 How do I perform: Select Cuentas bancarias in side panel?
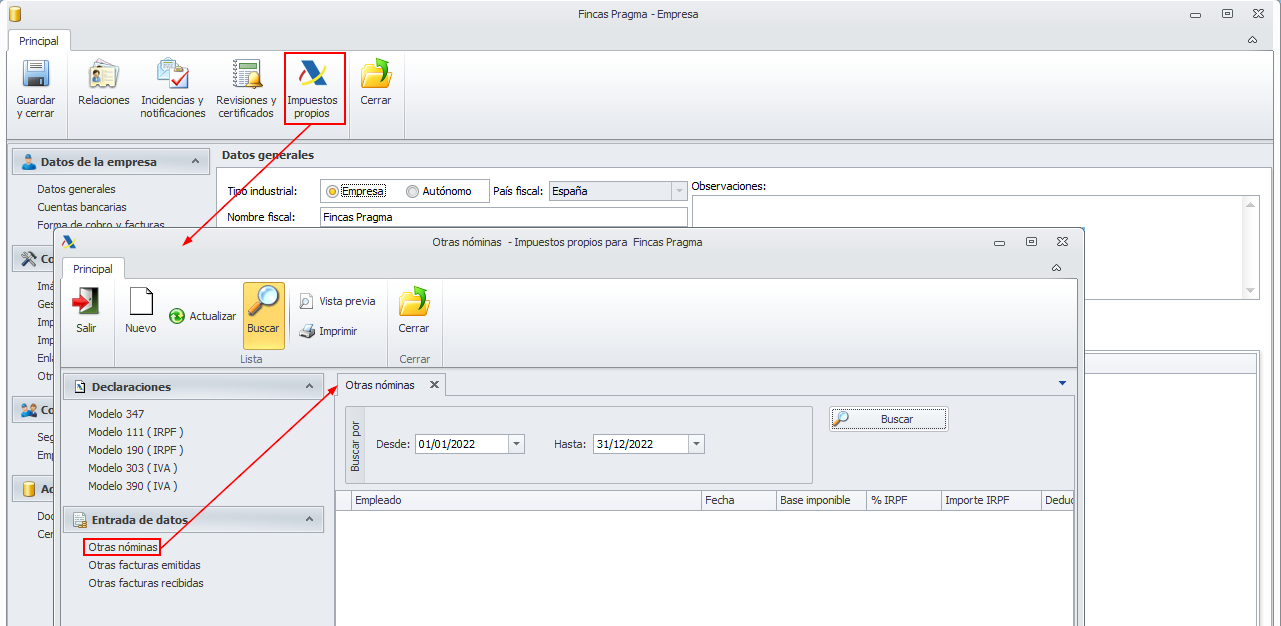coord(82,207)
